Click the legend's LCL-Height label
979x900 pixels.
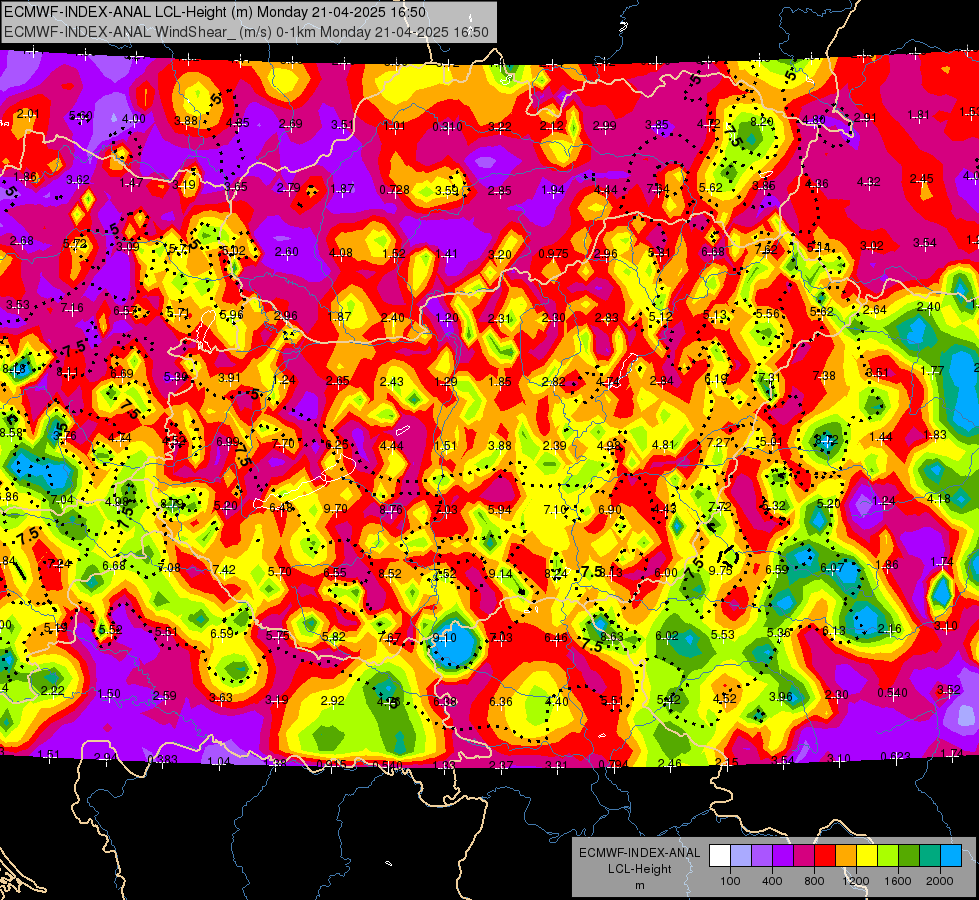coord(639,869)
